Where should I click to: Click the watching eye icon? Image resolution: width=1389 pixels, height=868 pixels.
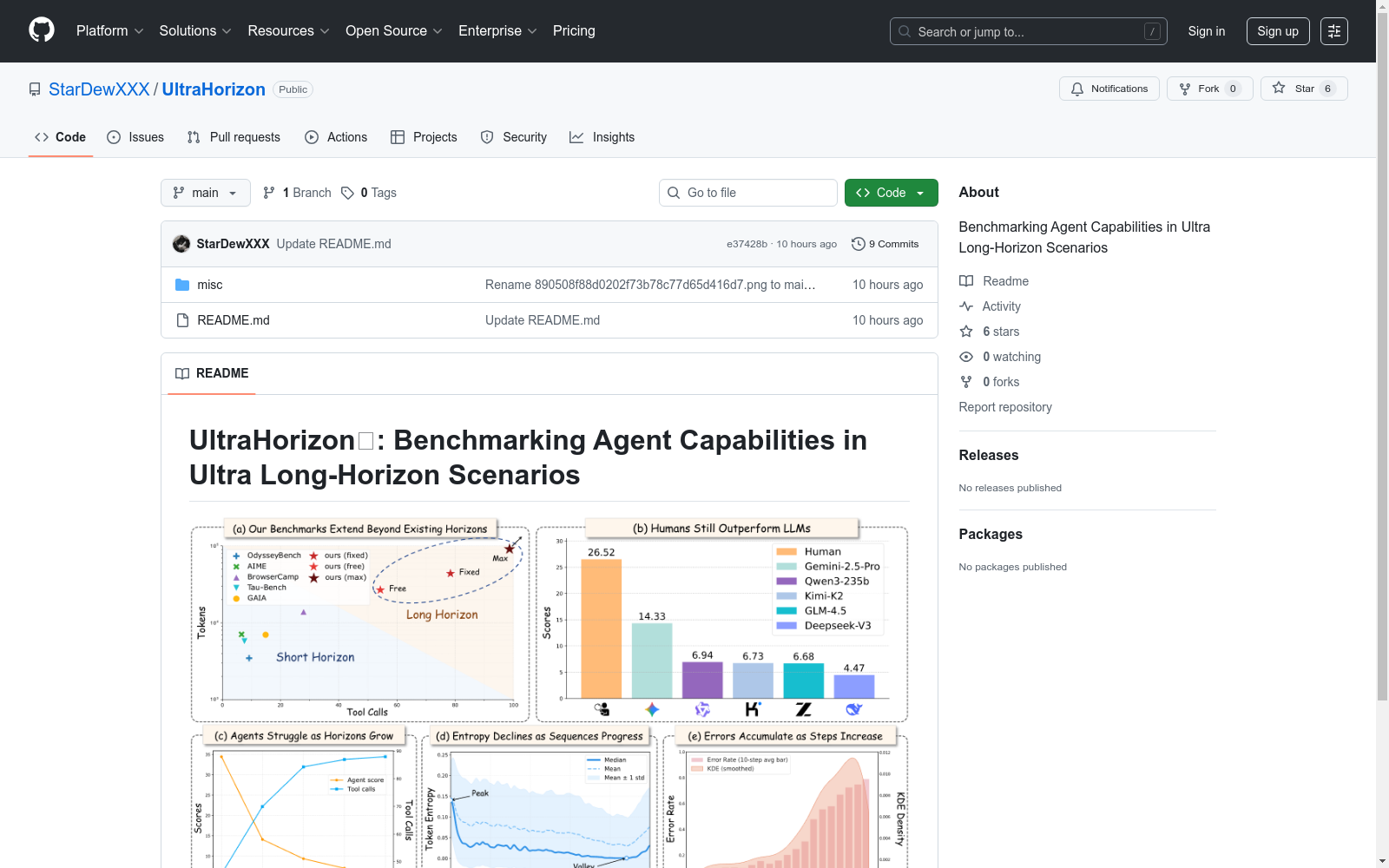966,357
